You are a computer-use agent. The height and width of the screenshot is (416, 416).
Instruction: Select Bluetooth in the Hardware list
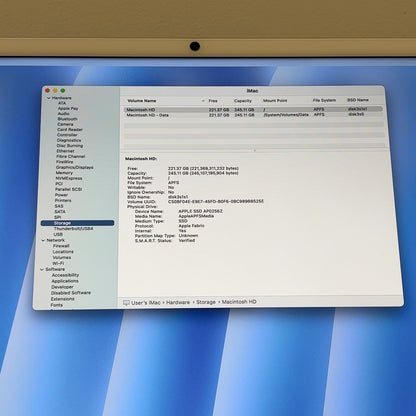click(67, 119)
